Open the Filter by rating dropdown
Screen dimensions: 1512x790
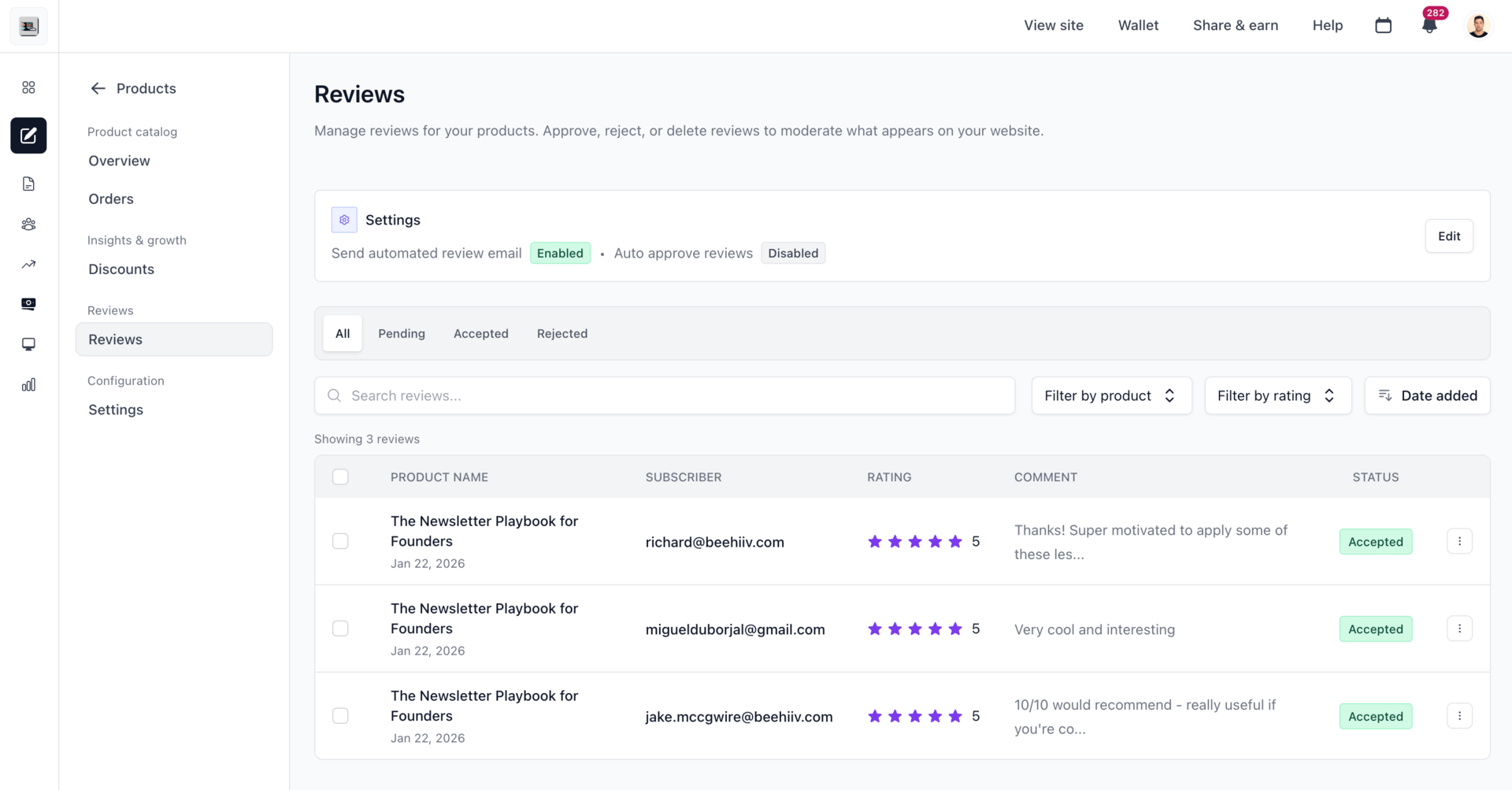click(1277, 395)
